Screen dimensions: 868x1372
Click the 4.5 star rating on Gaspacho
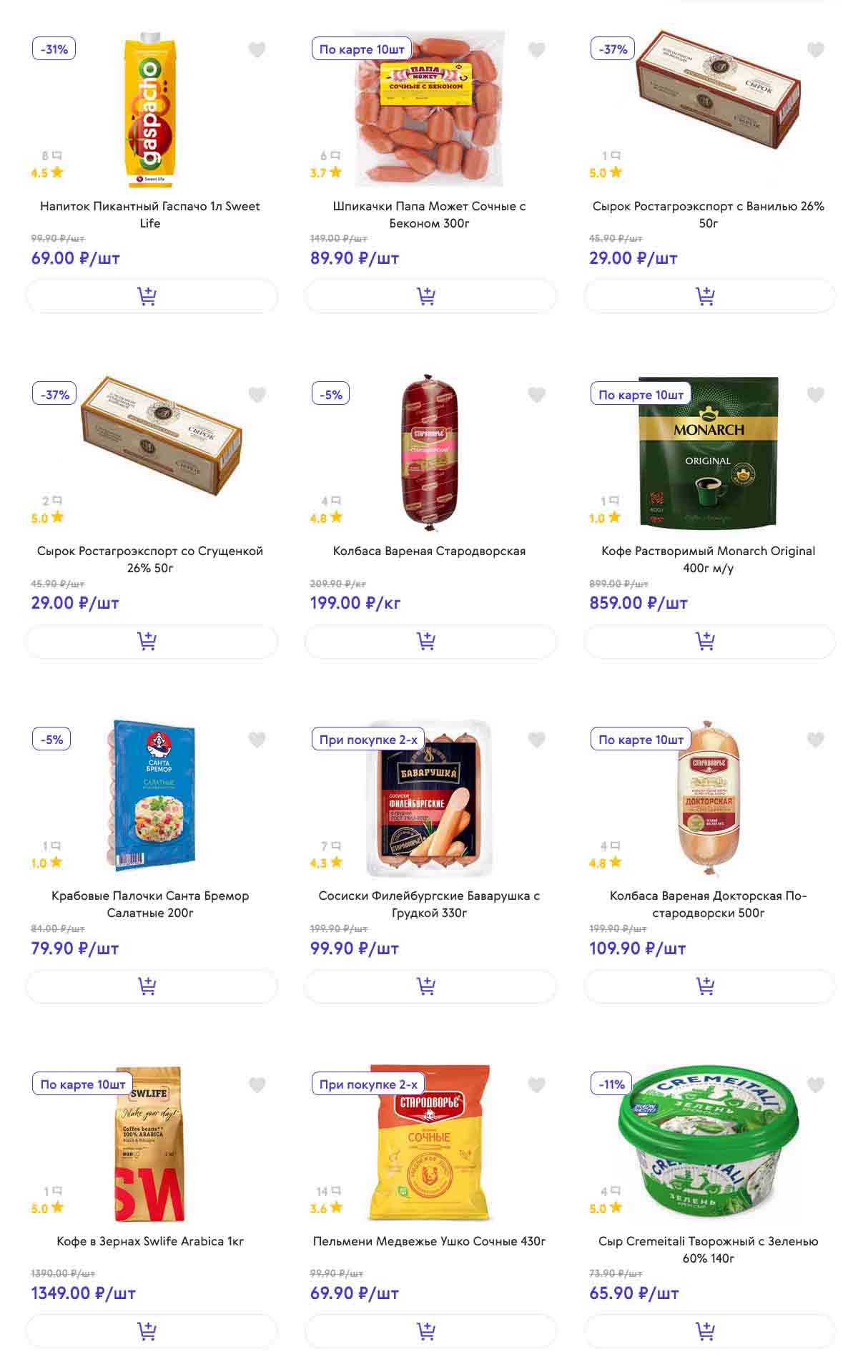tap(47, 172)
